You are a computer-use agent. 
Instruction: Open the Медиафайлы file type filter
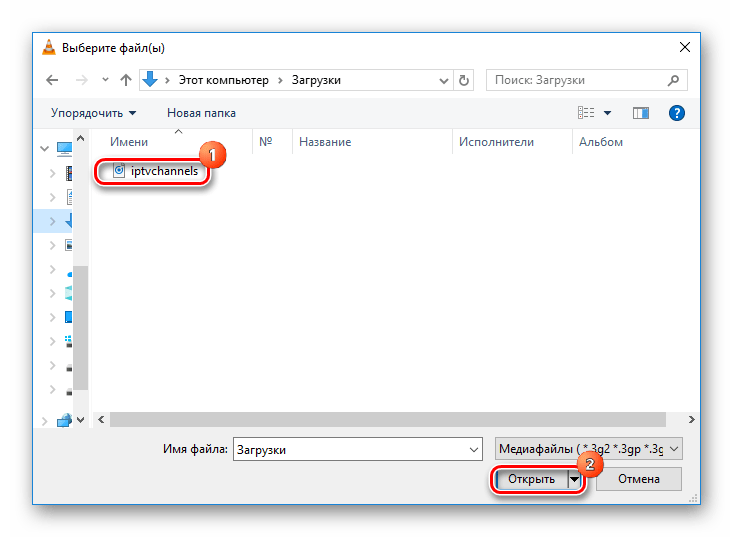(x=589, y=449)
